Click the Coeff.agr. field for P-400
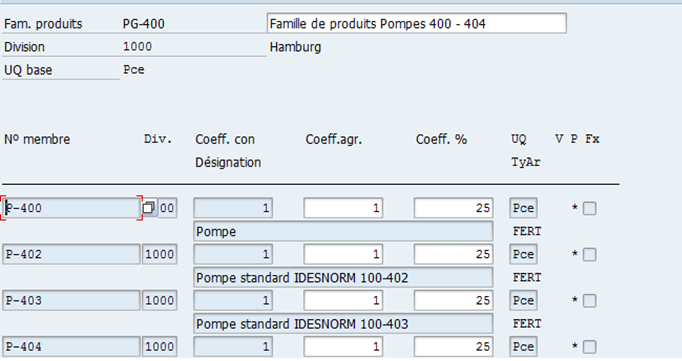Screen dimensions: 682x361 pos(343,208)
